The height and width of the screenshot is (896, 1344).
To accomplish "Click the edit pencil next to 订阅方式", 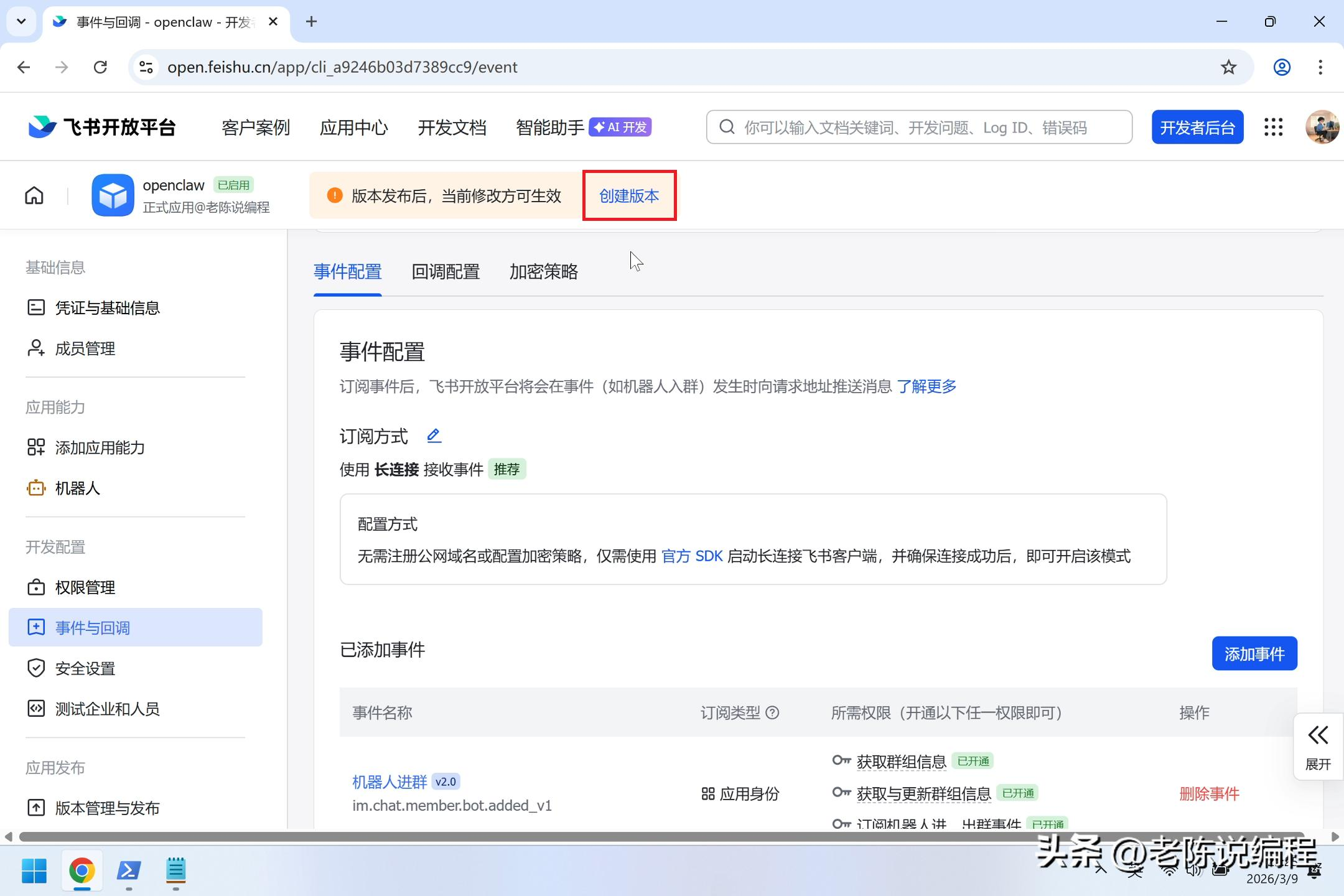I will [x=434, y=436].
